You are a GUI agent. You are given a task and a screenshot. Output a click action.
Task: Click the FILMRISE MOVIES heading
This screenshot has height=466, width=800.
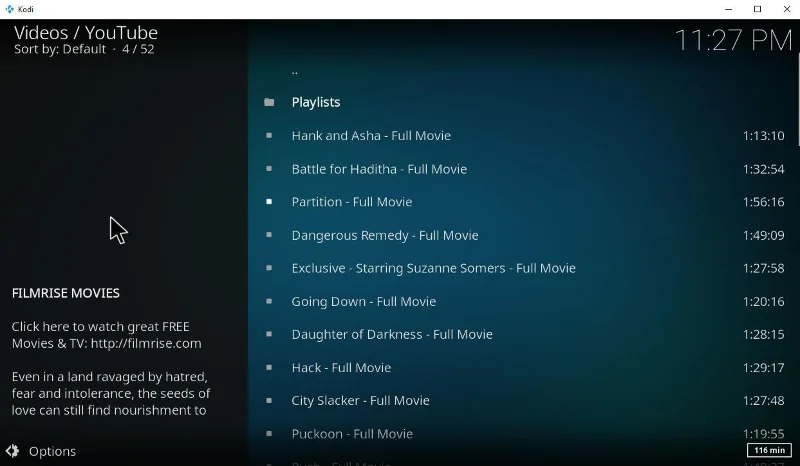[x=66, y=293]
